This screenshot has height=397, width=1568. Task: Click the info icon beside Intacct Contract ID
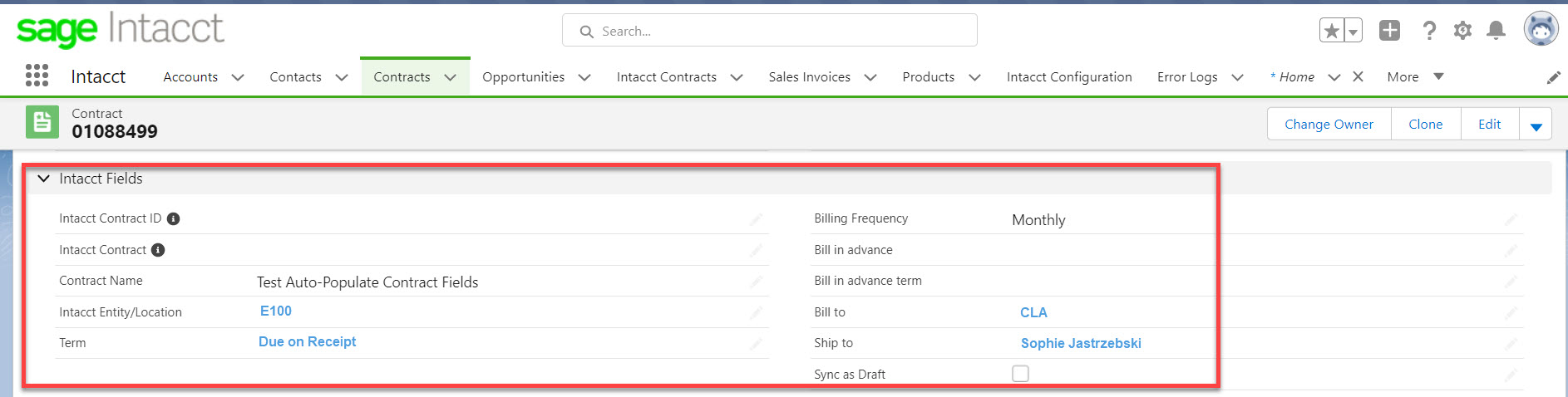point(173,218)
